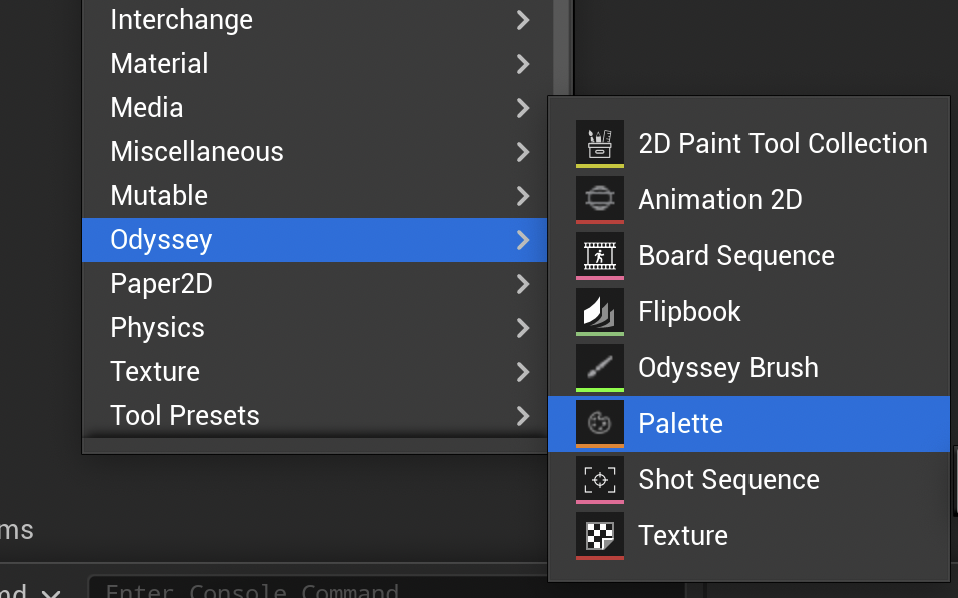Click the checkered Texture icon
The width and height of the screenshot is (958, 598).
click(599, 536)
